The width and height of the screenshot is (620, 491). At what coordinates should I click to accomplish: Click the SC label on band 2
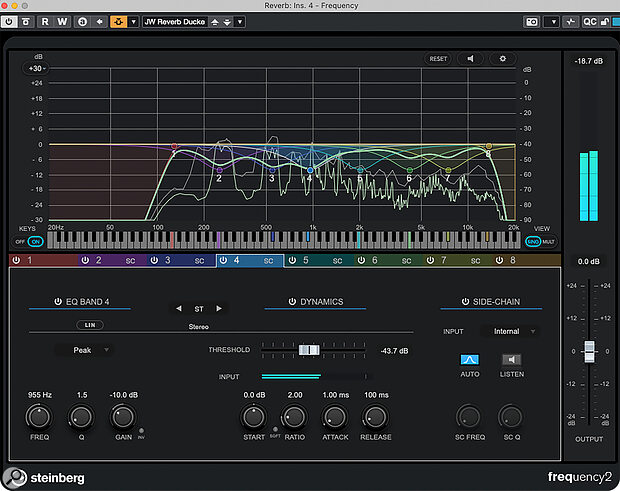click(x=130, y=261)
